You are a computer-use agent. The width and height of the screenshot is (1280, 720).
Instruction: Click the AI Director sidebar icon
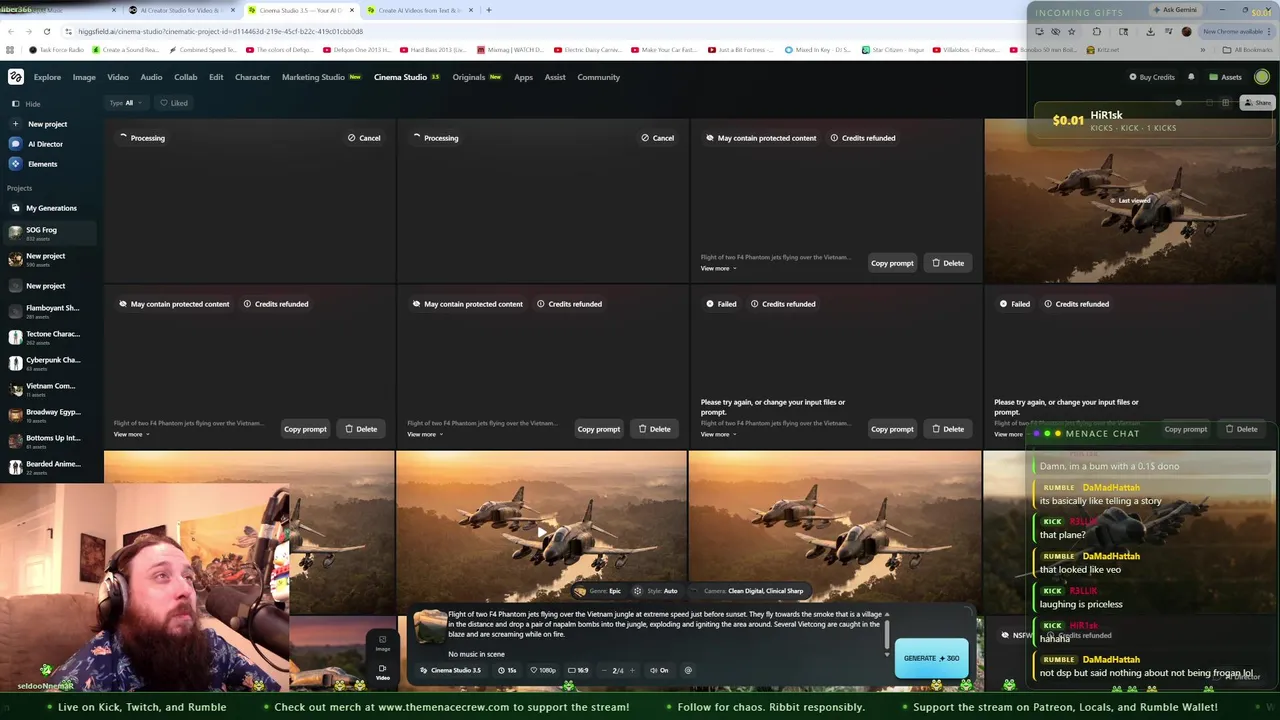click(x=15, y=144)
